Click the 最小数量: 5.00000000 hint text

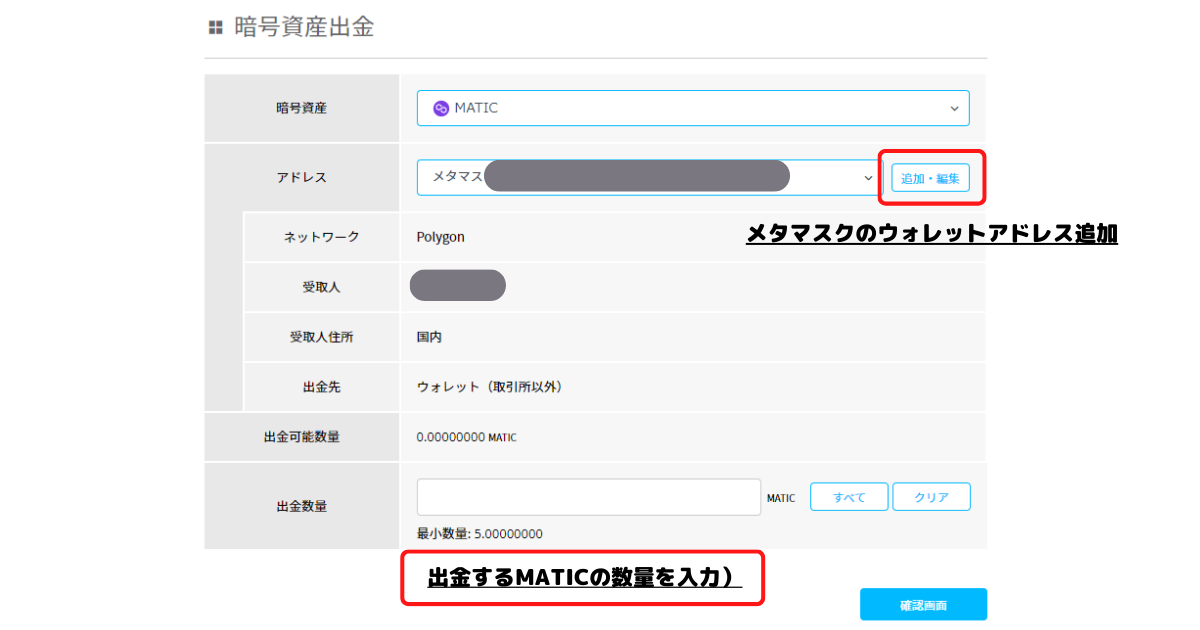pyautogui.click(x=480, y=534)
